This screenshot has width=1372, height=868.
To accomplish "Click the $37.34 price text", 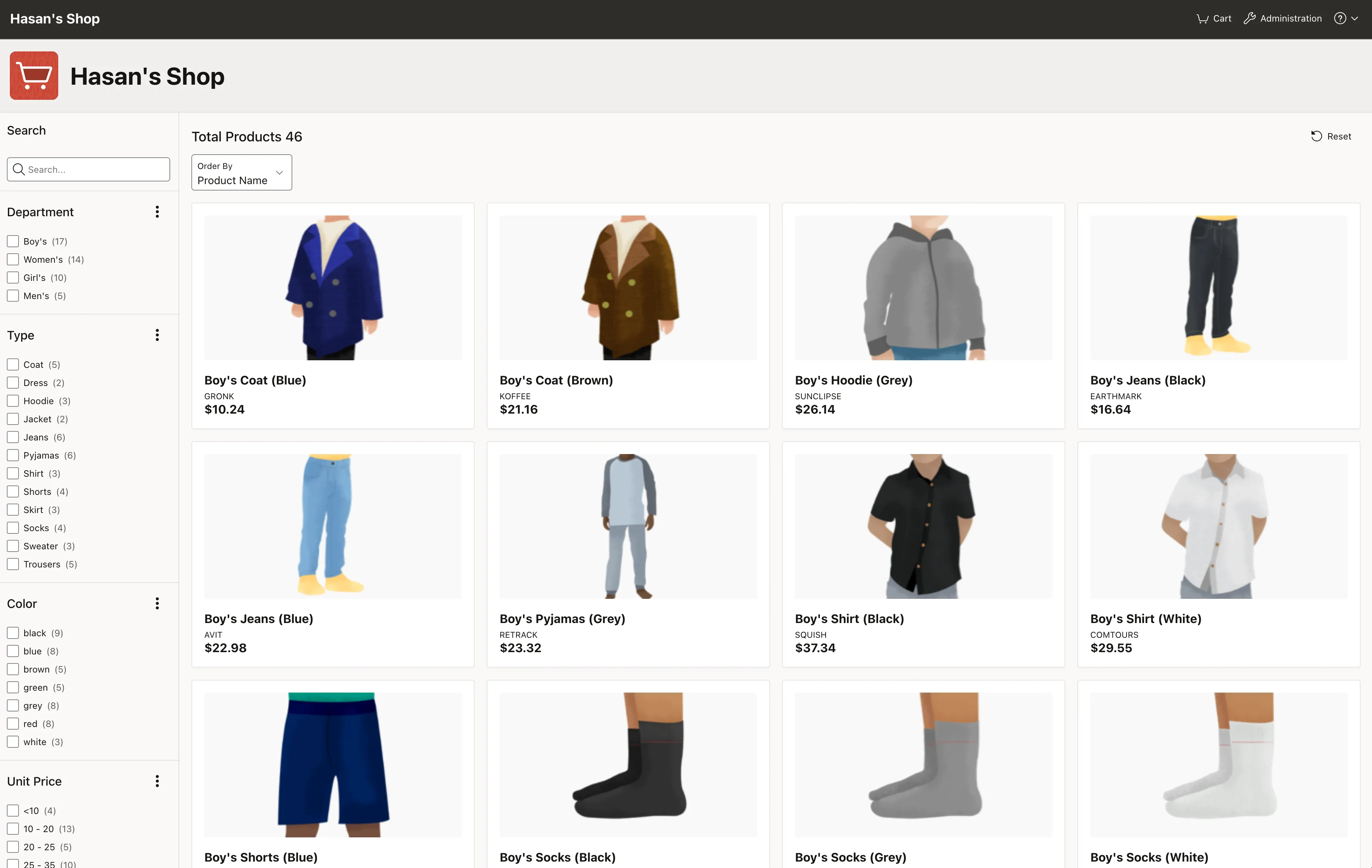I will pyautogui.click(x=815, y=648).
